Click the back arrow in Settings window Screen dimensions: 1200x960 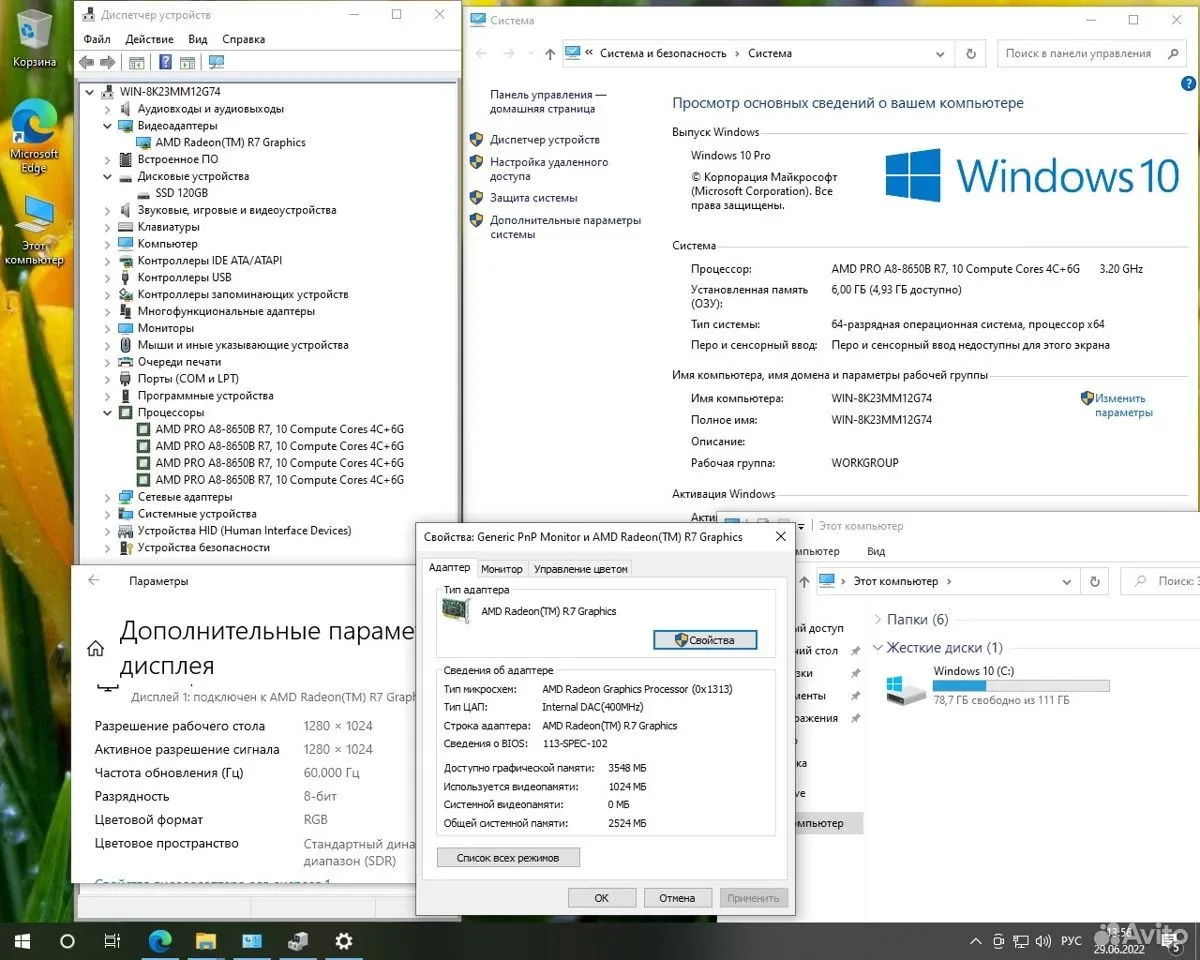[x=94, y=580]
